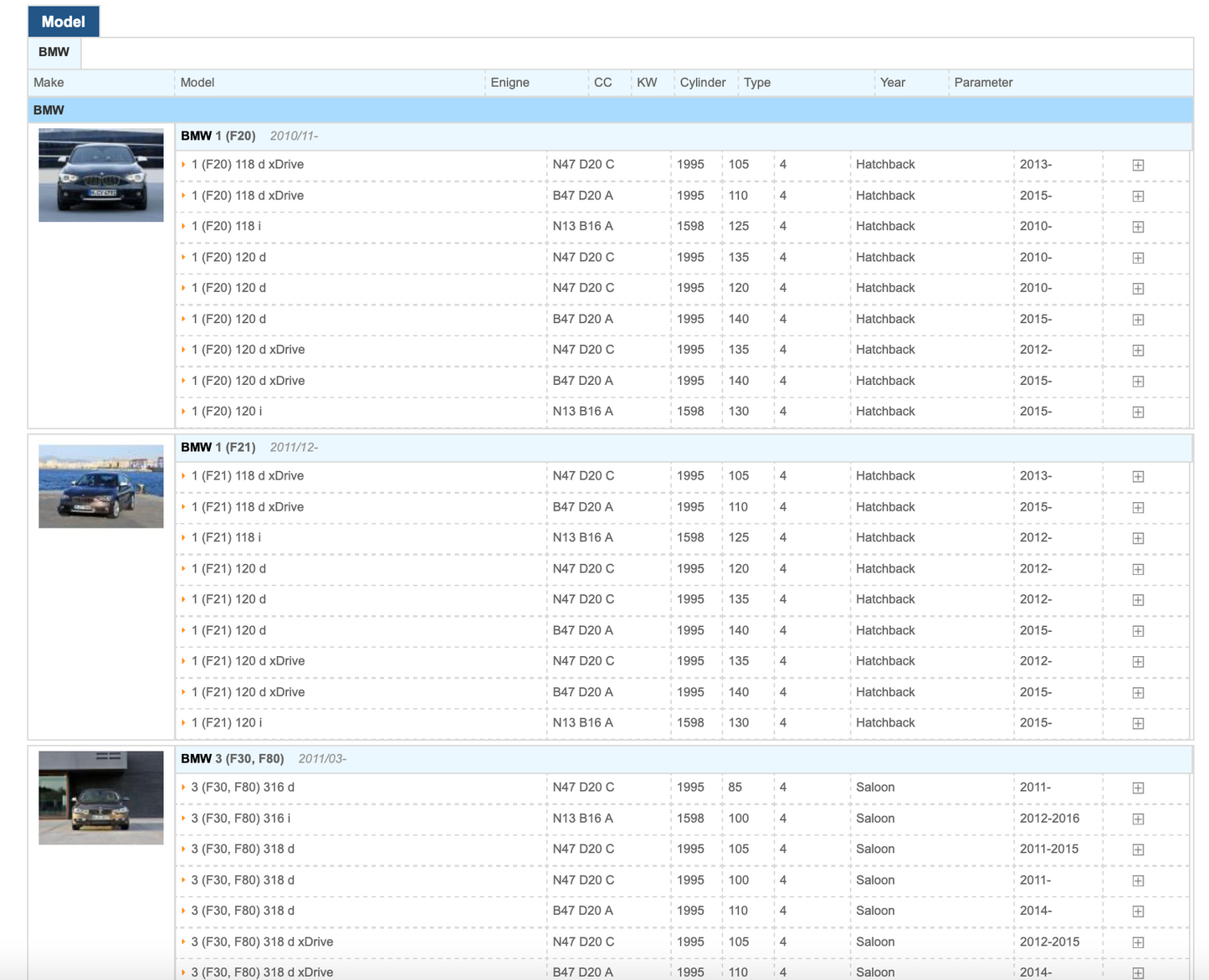This screenshot has height=980, width=1209.
Task: Click the Enigne column header
Action: coord(510,82)
